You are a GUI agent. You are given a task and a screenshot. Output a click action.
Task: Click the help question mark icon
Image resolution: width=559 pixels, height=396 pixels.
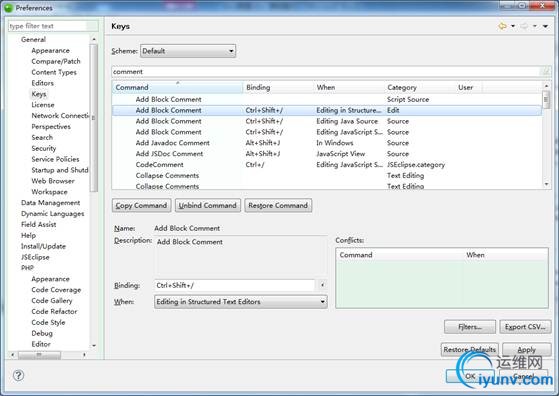pyautogui.click(x=19, y=375)
